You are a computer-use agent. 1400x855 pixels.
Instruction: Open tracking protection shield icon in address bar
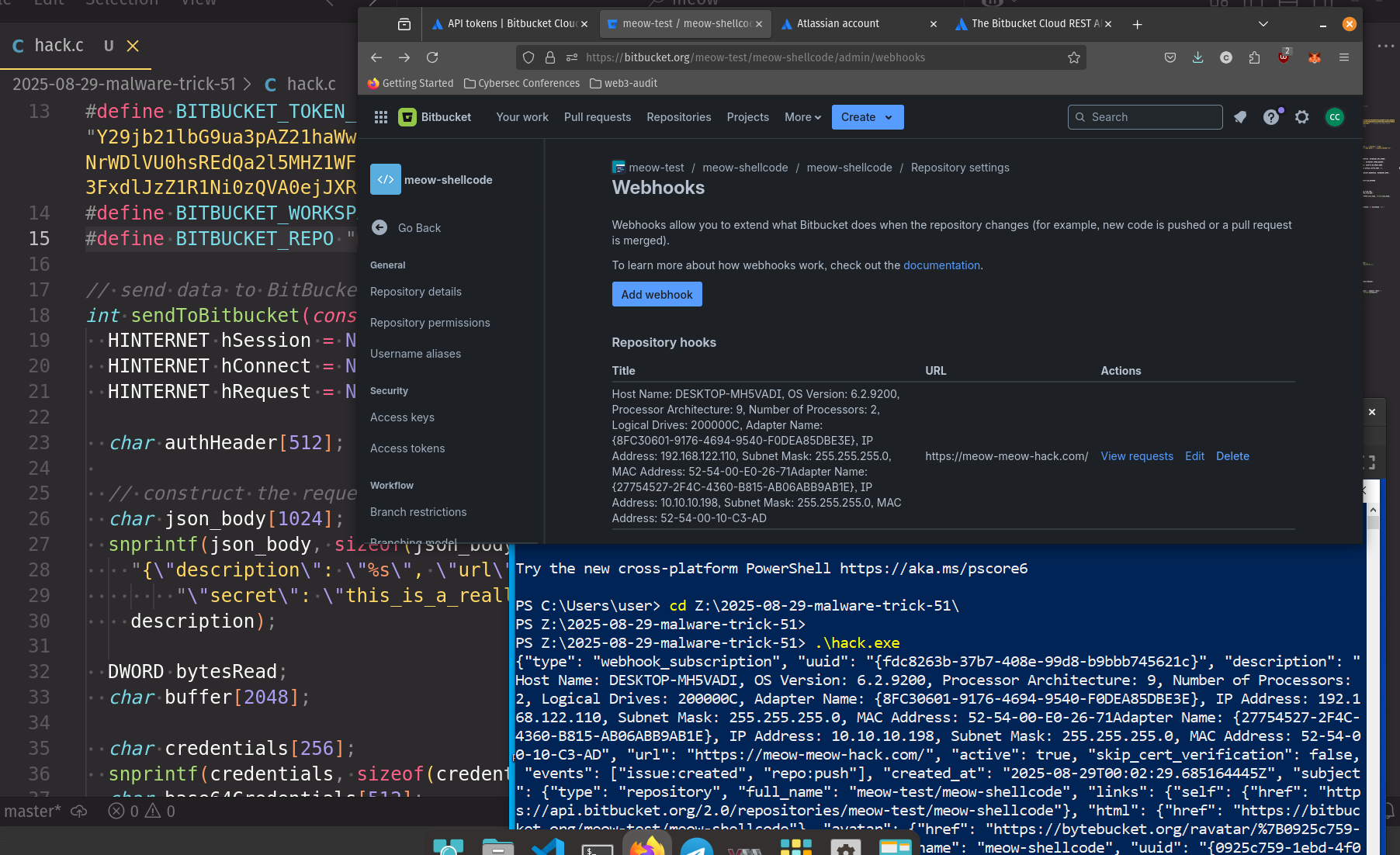click(528, 57)
